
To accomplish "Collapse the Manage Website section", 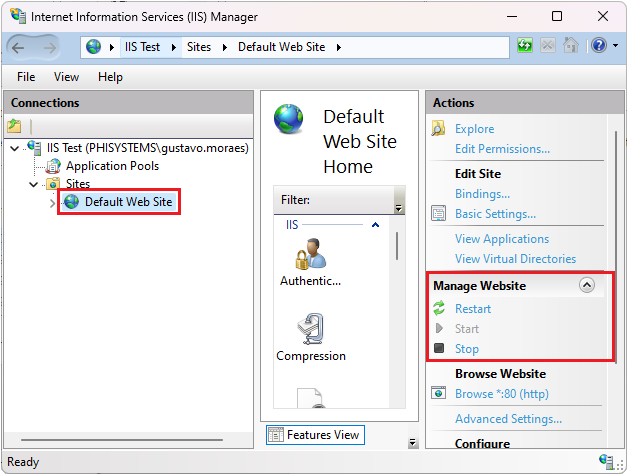I will 586,285.
